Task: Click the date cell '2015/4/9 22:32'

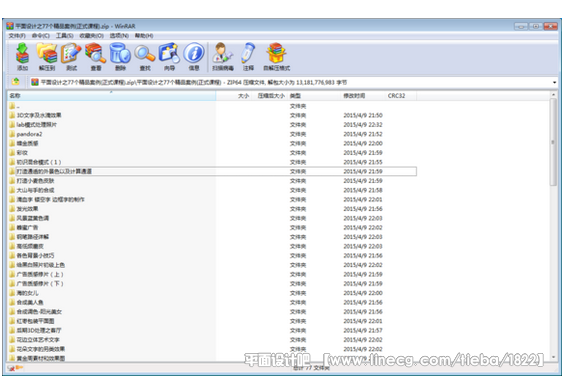Action: [363, 125]
